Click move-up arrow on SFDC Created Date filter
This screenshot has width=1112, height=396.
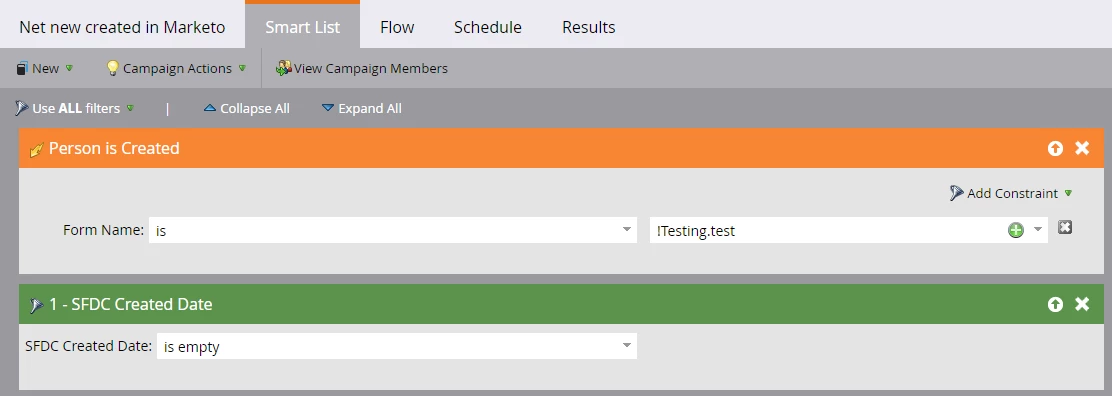coord(1055,304)
